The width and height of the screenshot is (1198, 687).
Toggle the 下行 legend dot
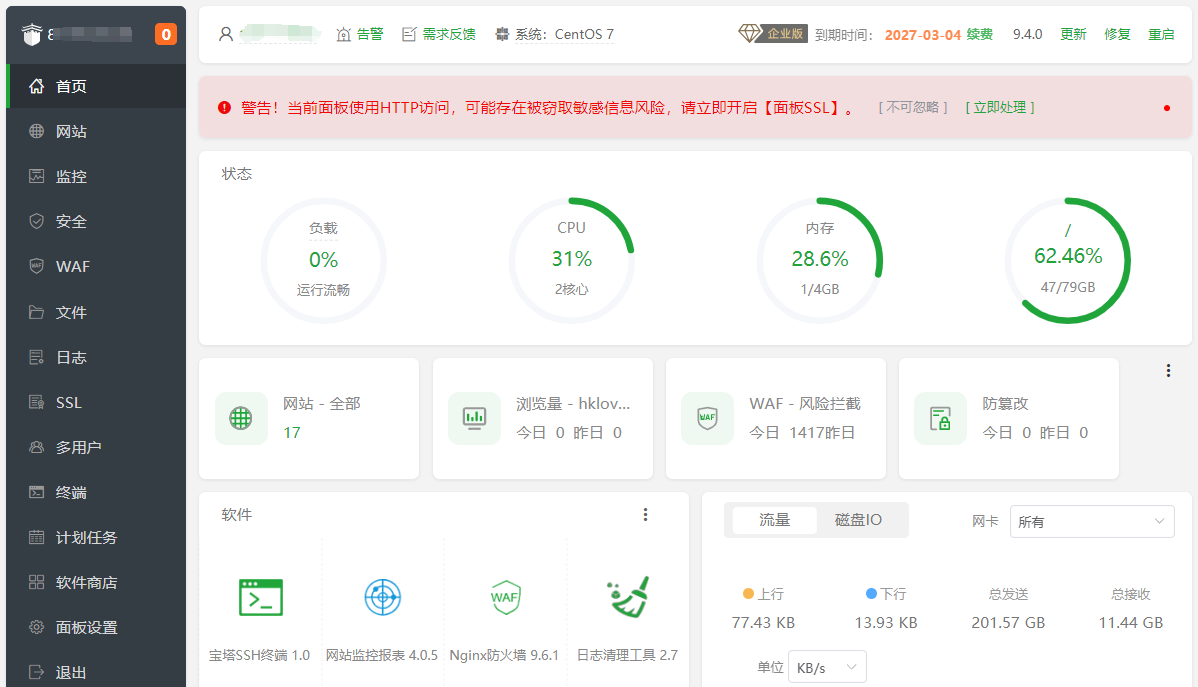tap(871, 594)
